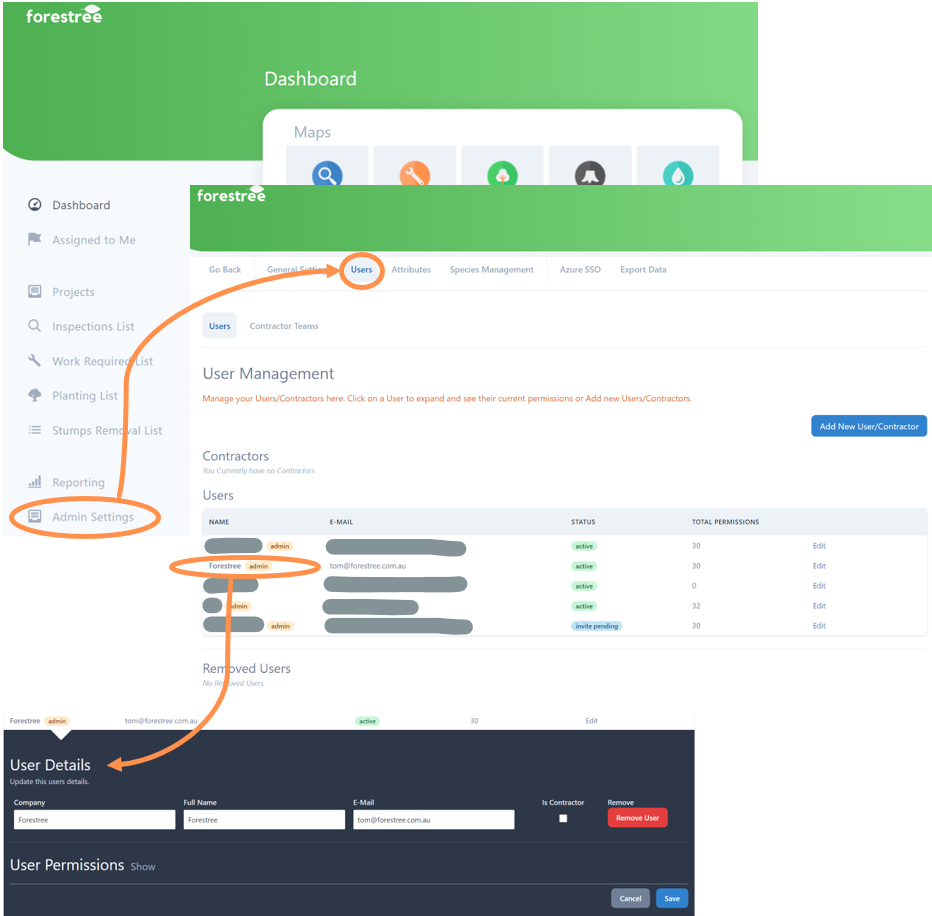
Task: Click the teal water drop map icon
Action: (x=676, y=172)
